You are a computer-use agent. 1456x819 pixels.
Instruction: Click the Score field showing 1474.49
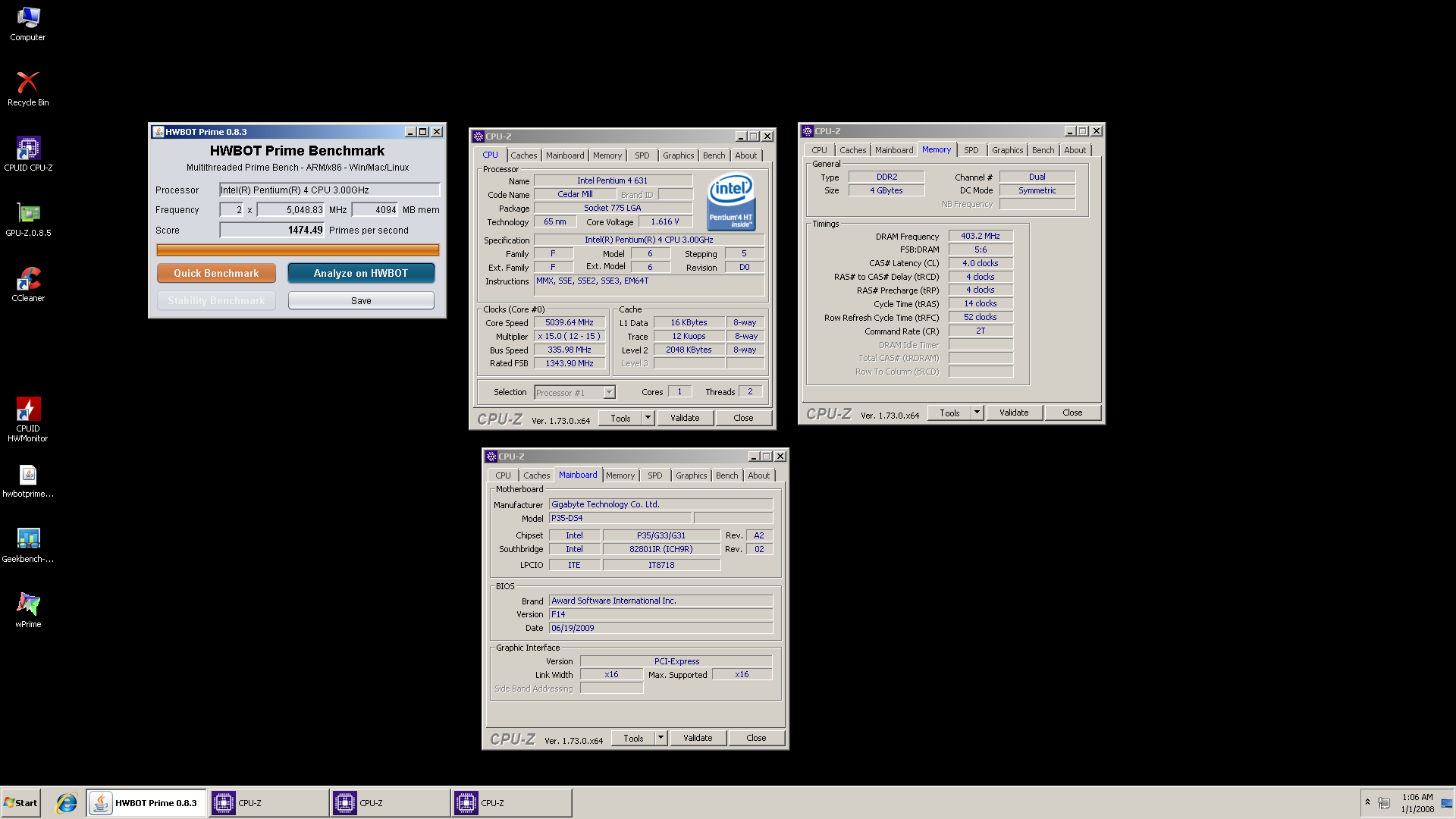pos(272,230)
